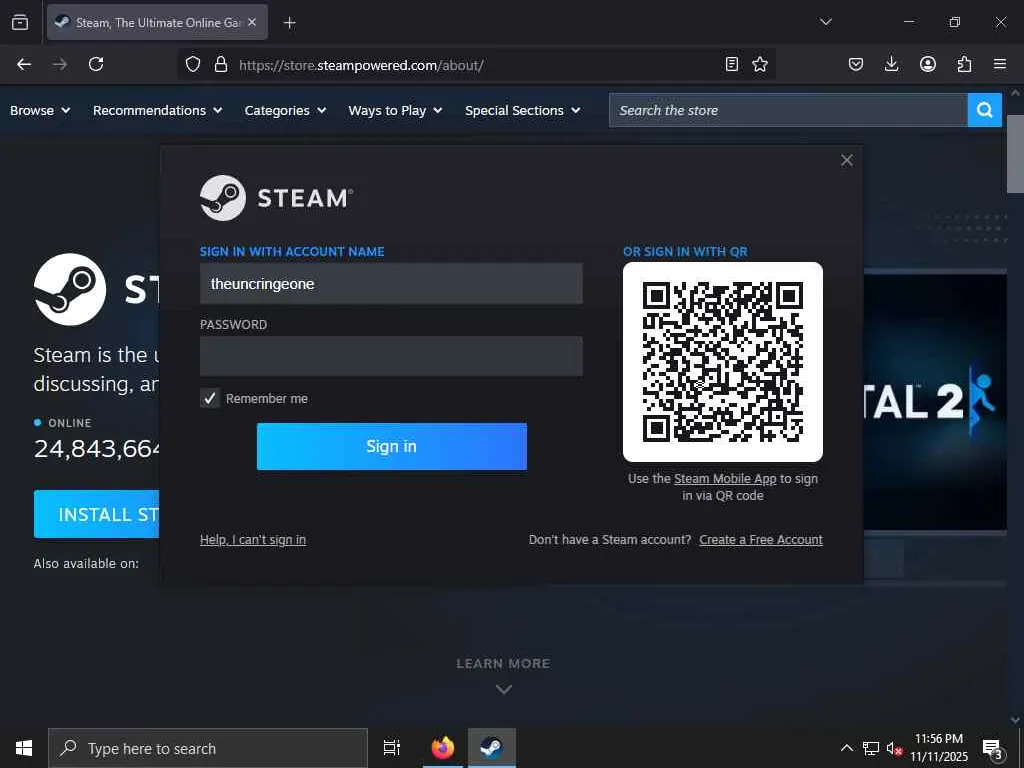Click the site security padlock icon
This screenshot has width=1024, height=768.
tap(221, 64)
